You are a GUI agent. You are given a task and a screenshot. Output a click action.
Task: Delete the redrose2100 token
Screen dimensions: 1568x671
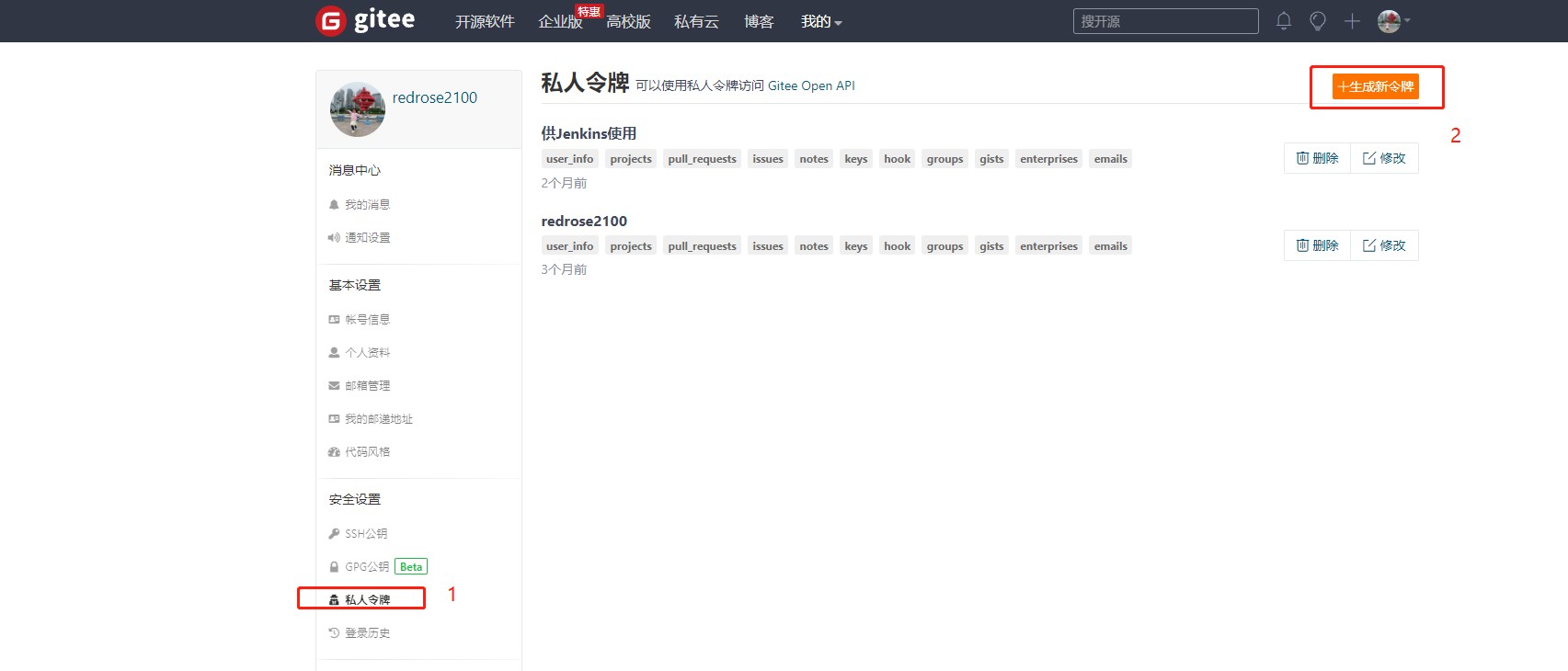click(x=1317, y=245)
